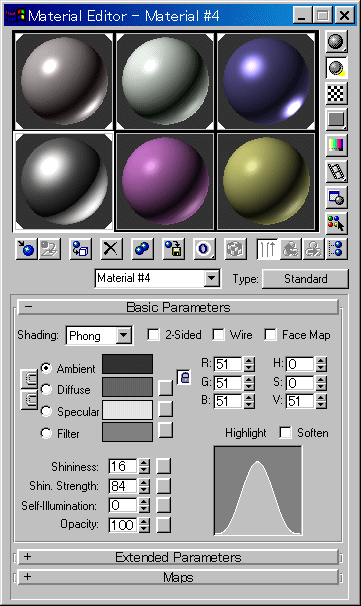Click the Filter map slot button

[165, 430]
